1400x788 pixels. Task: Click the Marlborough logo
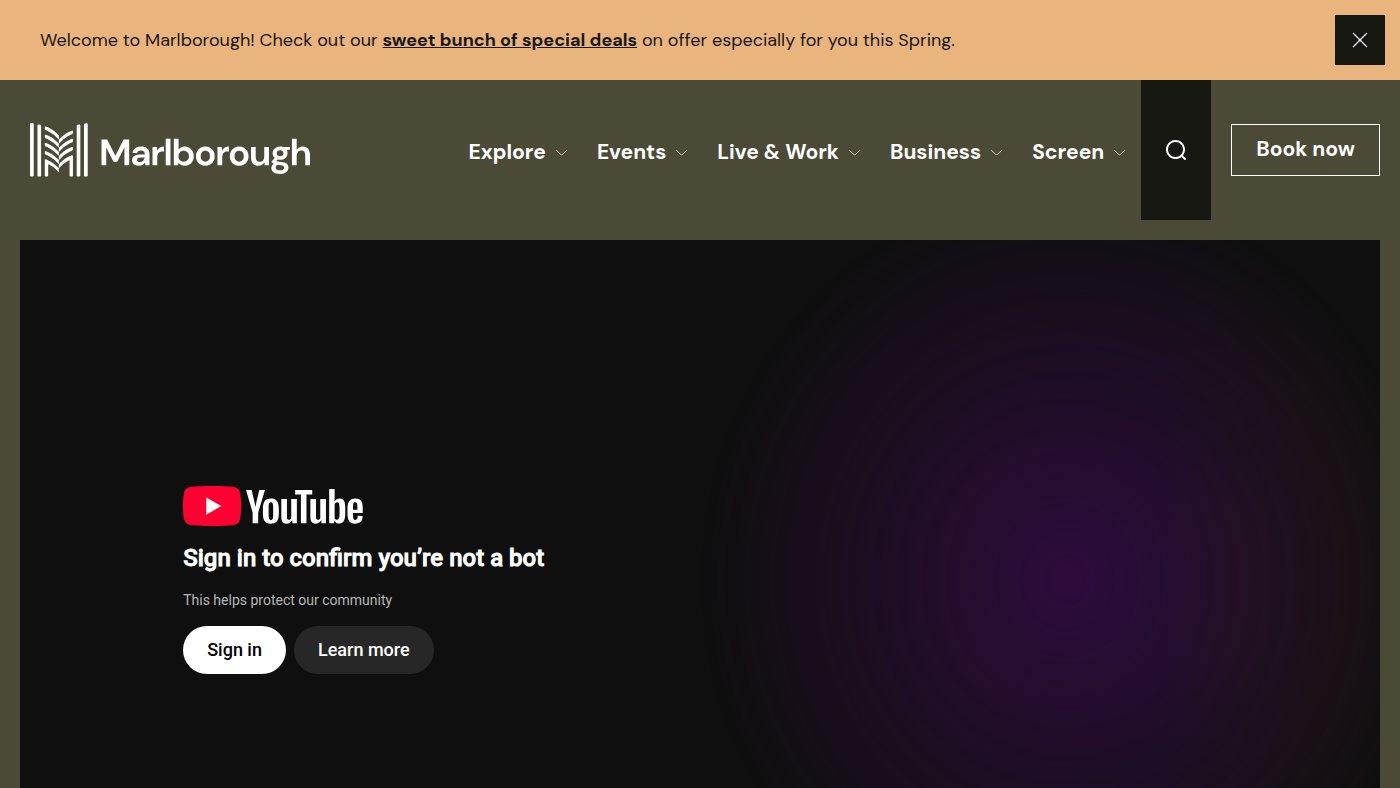170,150
